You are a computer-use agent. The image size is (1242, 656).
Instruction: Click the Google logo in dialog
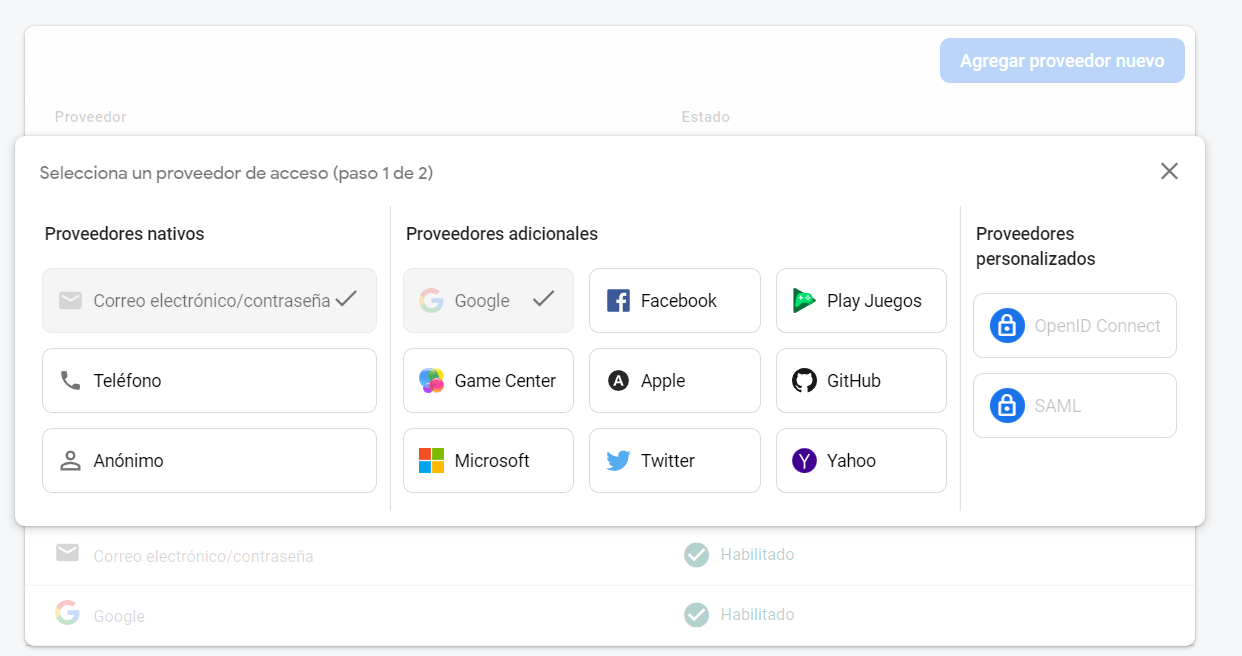pyautogui.click(x=431, y=300)
